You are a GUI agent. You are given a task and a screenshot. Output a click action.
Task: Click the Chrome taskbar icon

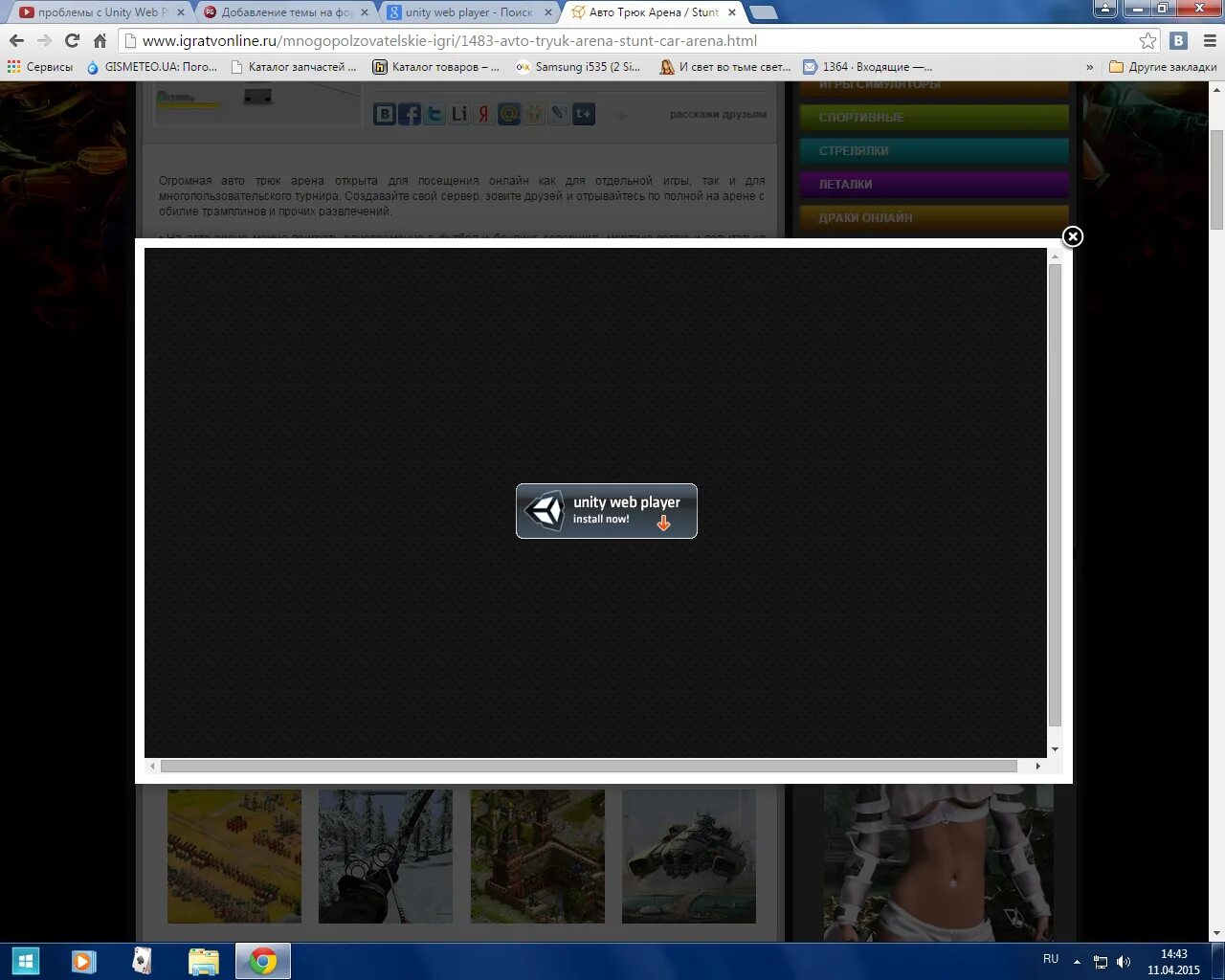coord(263,961)
